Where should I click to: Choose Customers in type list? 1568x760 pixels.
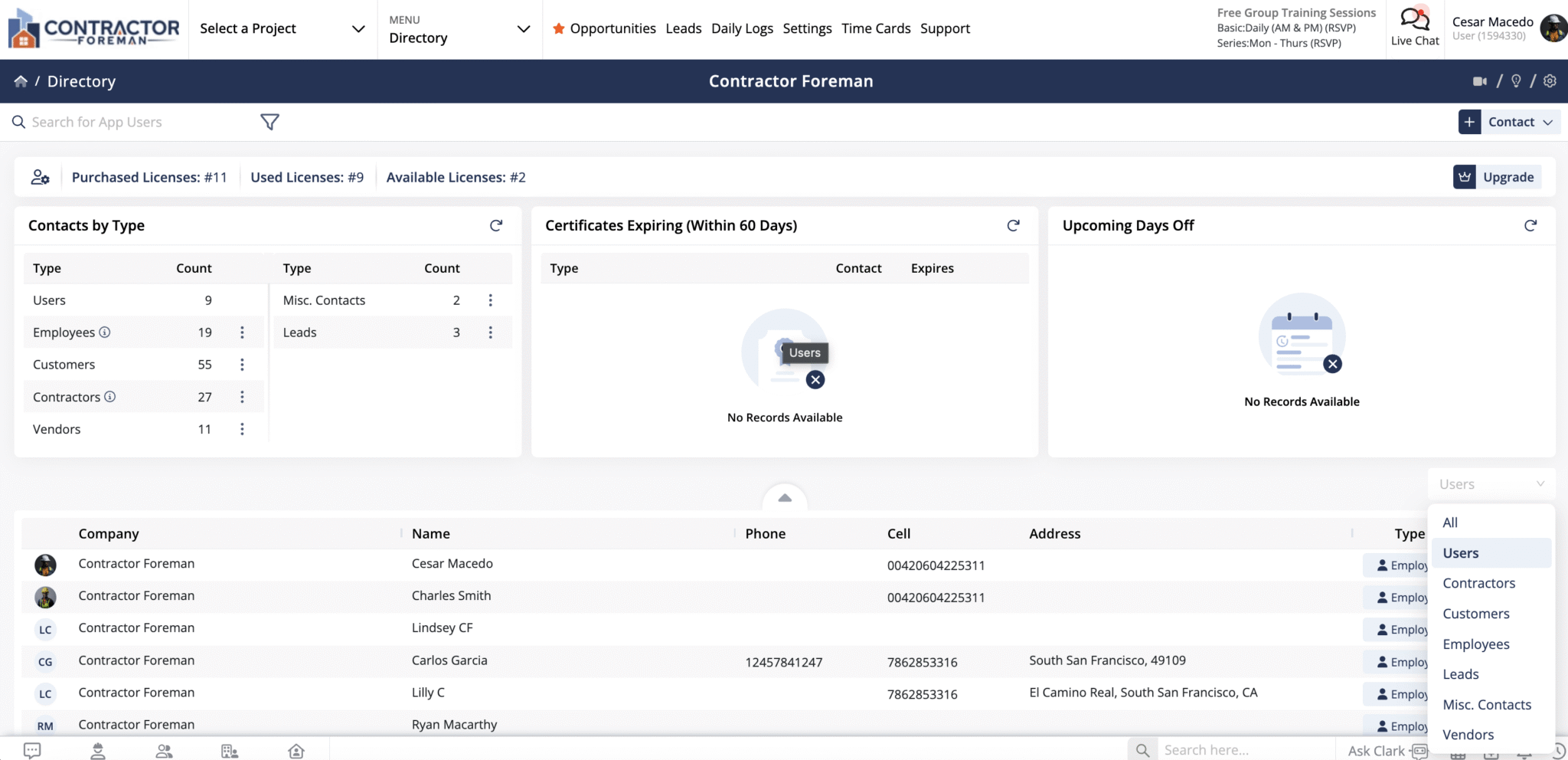[x=1491, y=614]
